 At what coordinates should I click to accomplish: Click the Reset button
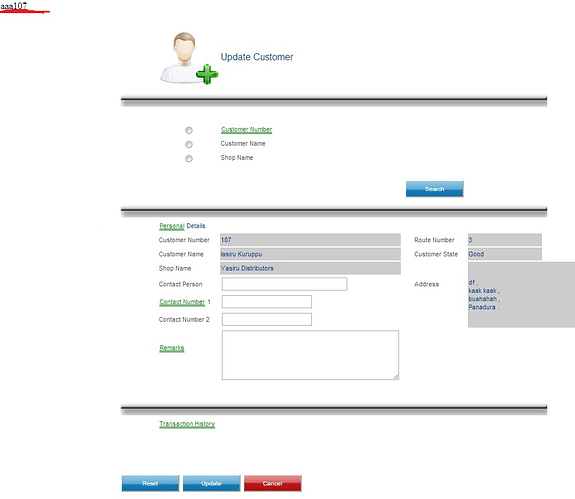pyautogui.click(x=150, y=483)
